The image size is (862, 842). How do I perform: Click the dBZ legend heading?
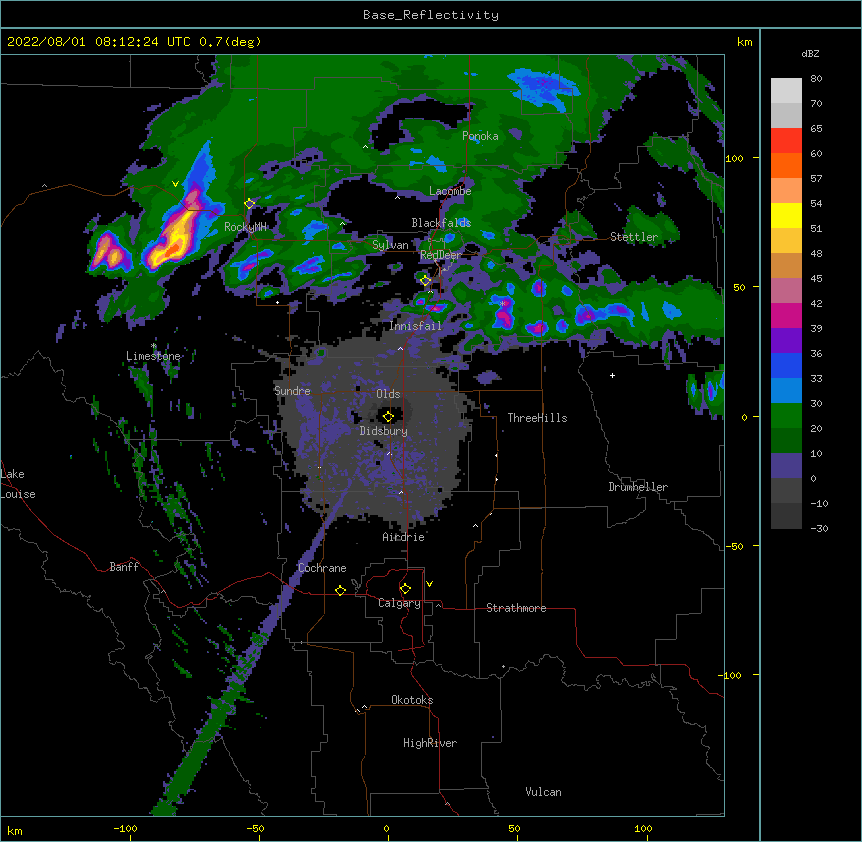pyautogui.click(x=810, y=53)
